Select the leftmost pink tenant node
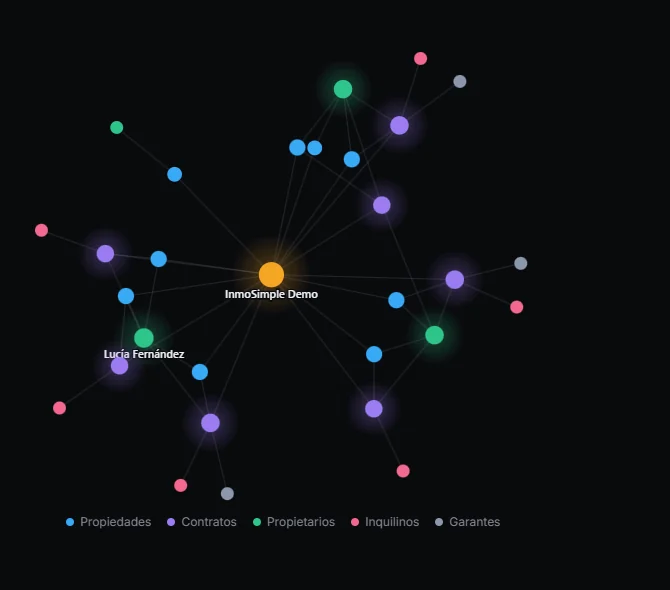This screenshot has width=670, height=590. tap(41, 230)
